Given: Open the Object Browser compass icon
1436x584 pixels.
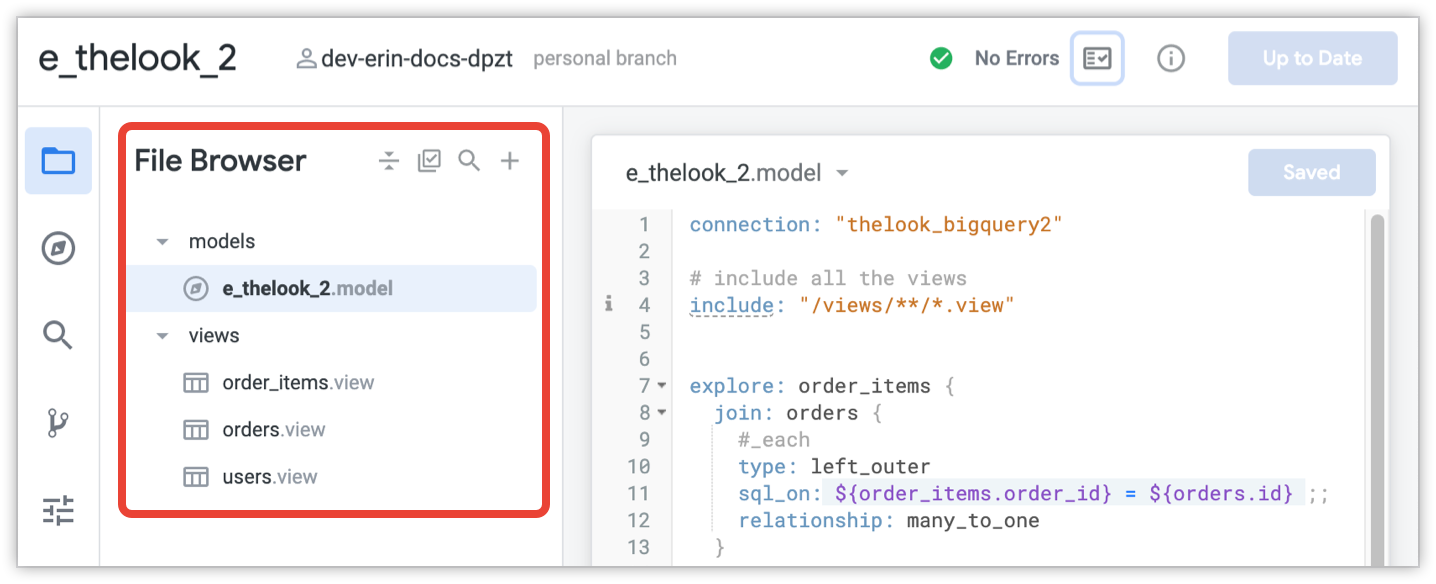Looking at the screenshot, I should [58, 248].
